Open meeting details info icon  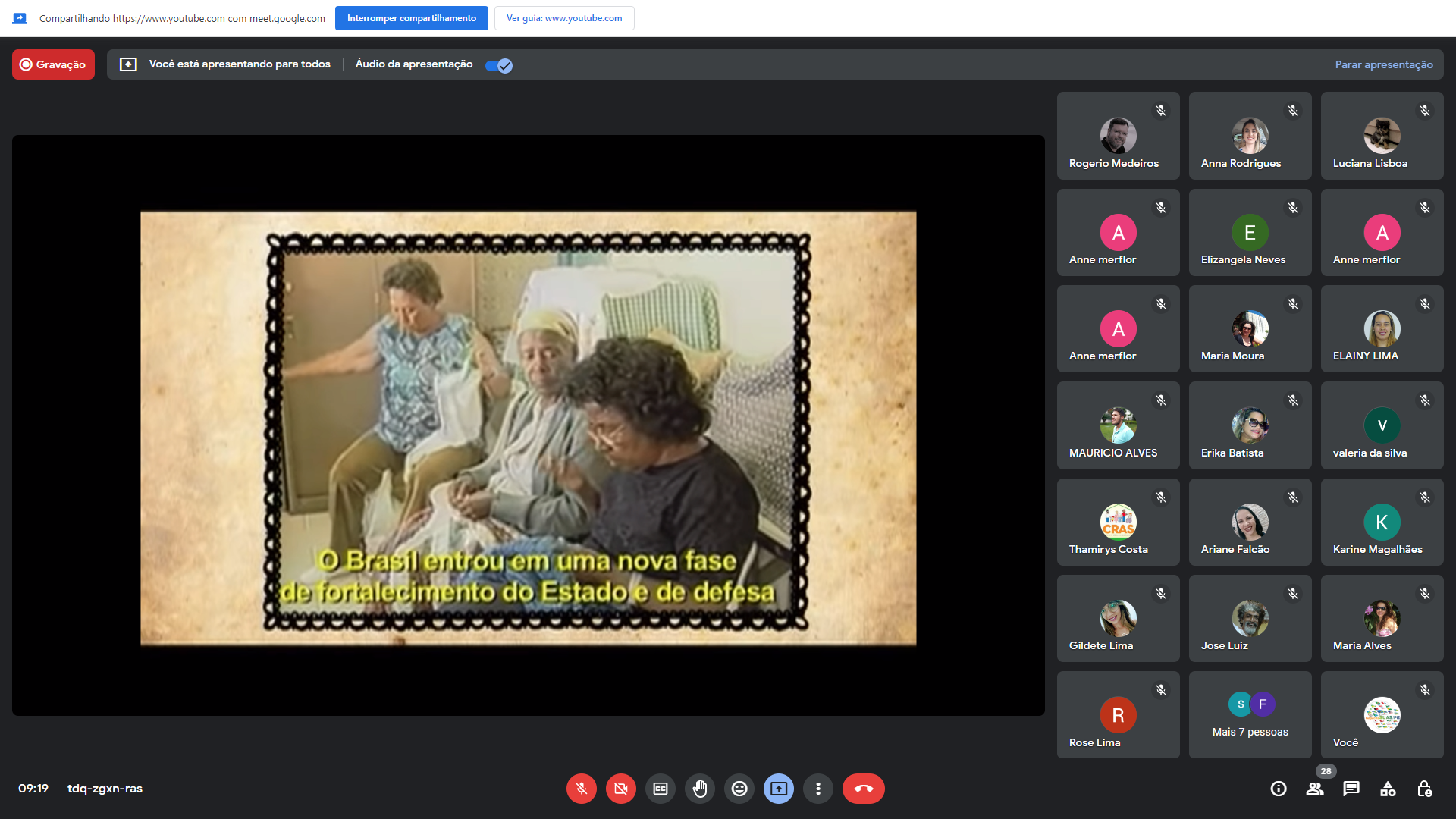1279,789
